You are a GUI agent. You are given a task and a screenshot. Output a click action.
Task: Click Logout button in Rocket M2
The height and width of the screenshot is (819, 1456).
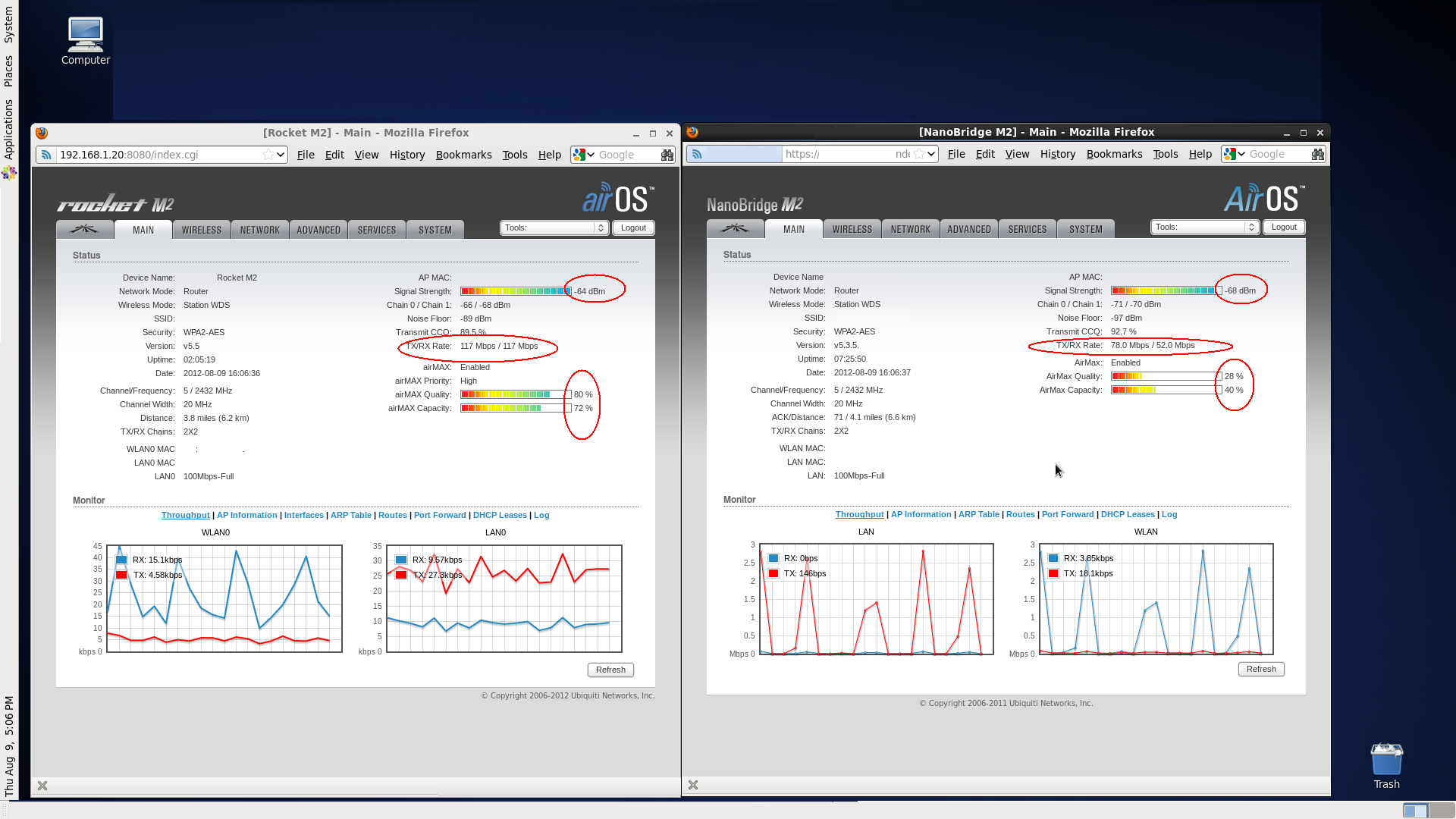(x=633, y=227)
